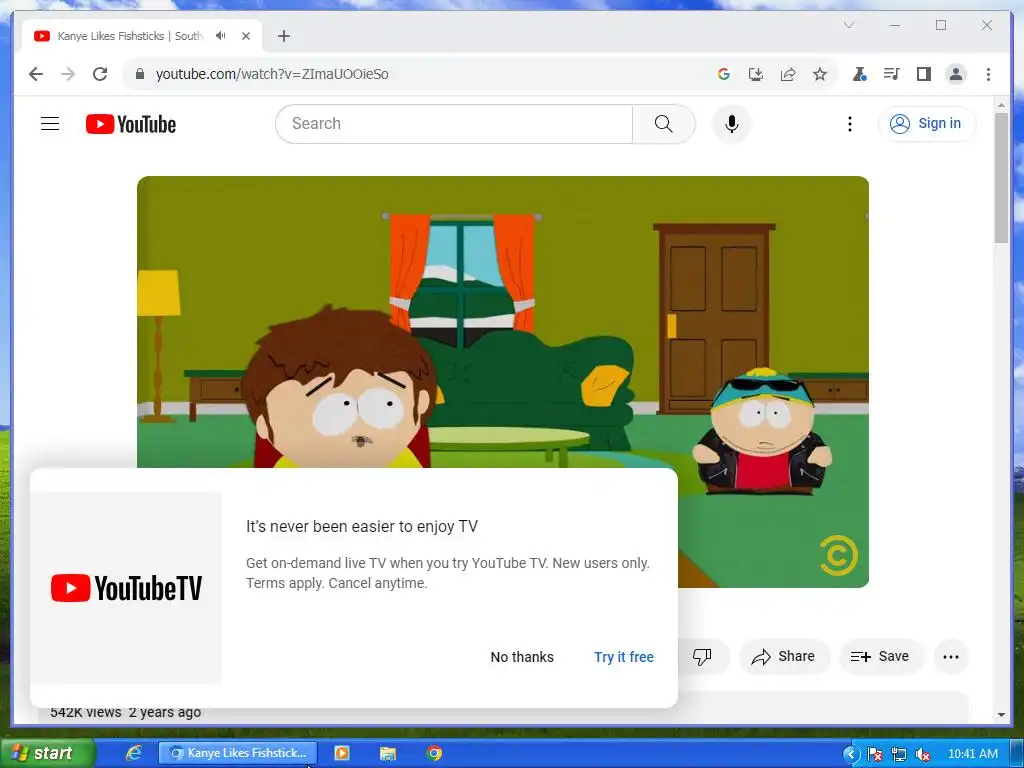Viewport: 1024px width, 768px height.
Task: Open tab search chevron in title bar
Action: coord(849,25)
